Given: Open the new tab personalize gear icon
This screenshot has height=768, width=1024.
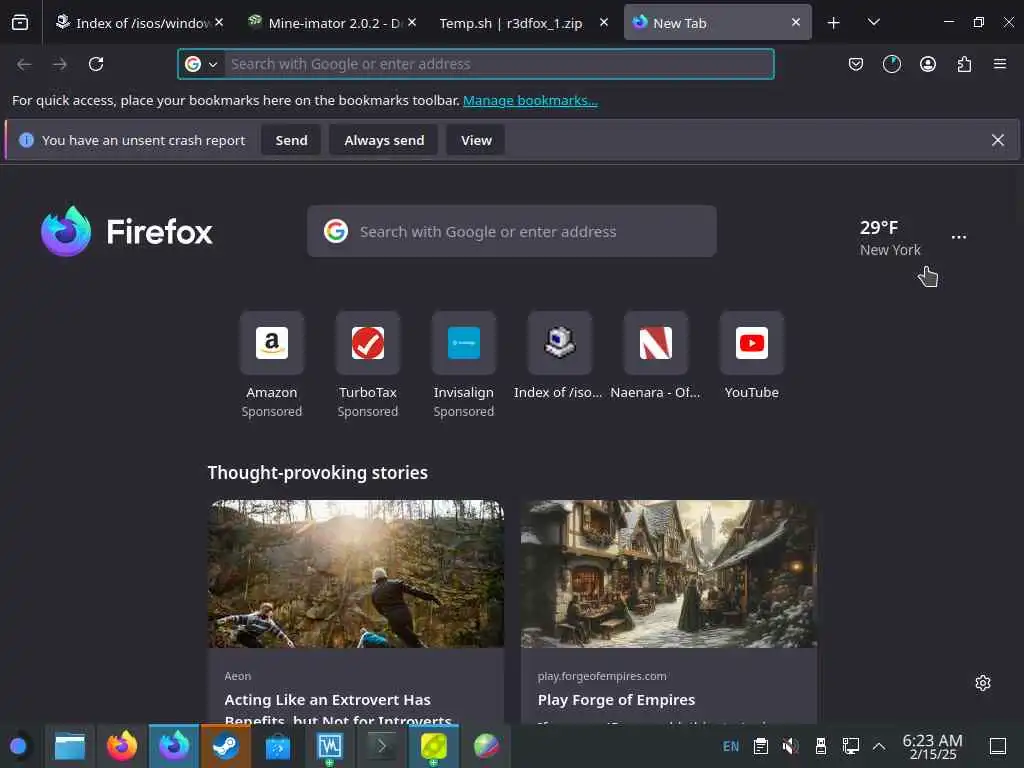Looking at the screenshot, I should (983, 683).
